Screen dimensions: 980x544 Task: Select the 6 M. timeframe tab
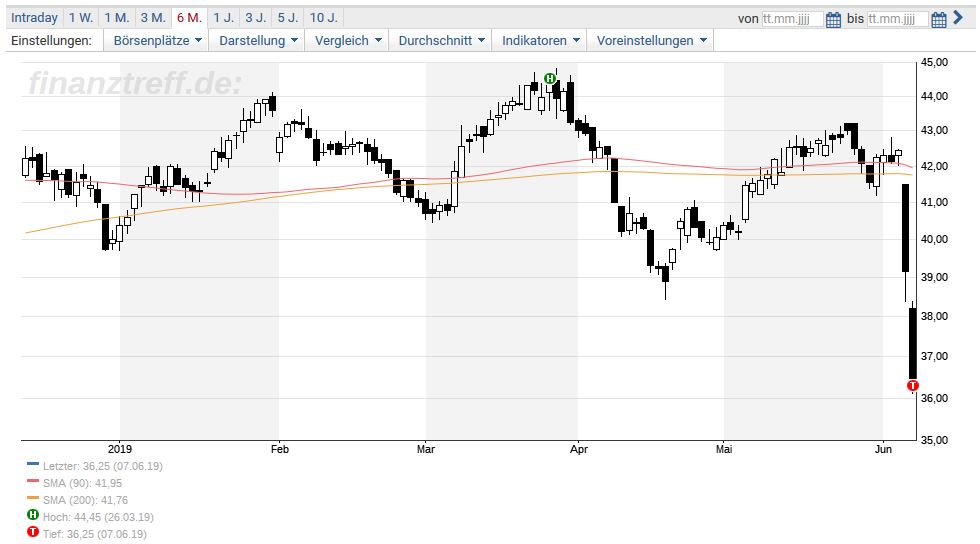189,18
